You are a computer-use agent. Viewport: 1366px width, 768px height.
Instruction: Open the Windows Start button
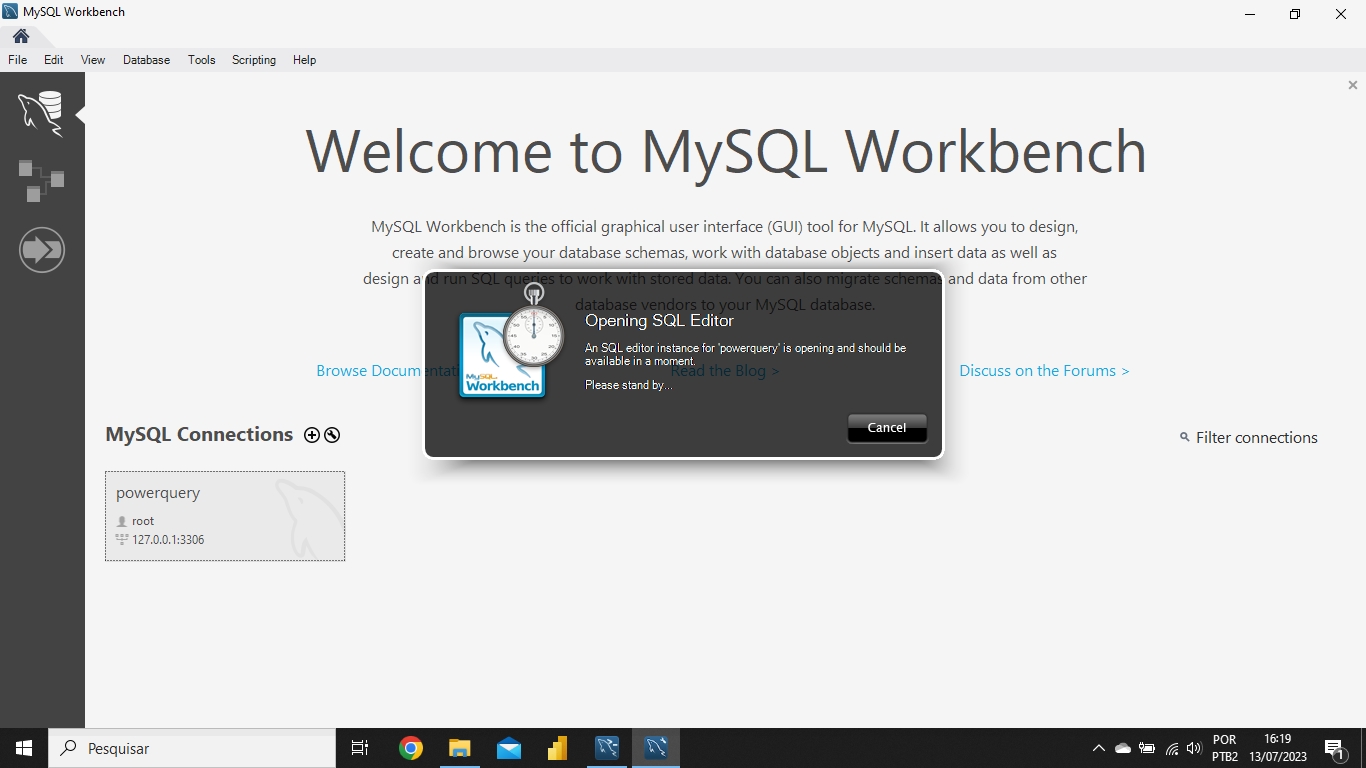pyautogui.click(x=24, y=748)
